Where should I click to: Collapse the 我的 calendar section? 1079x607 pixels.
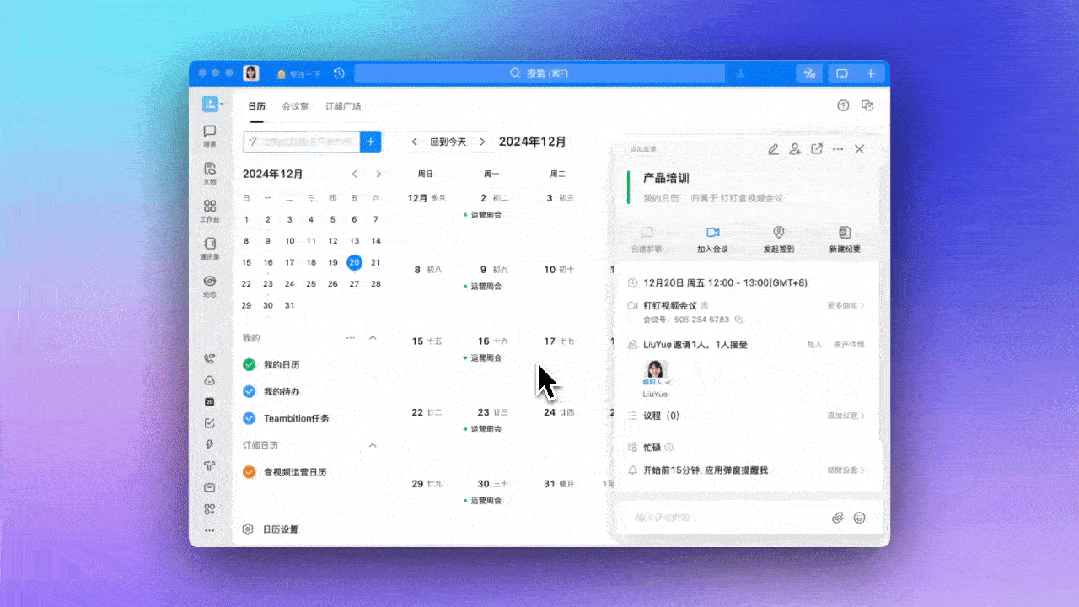click(372, 338)
